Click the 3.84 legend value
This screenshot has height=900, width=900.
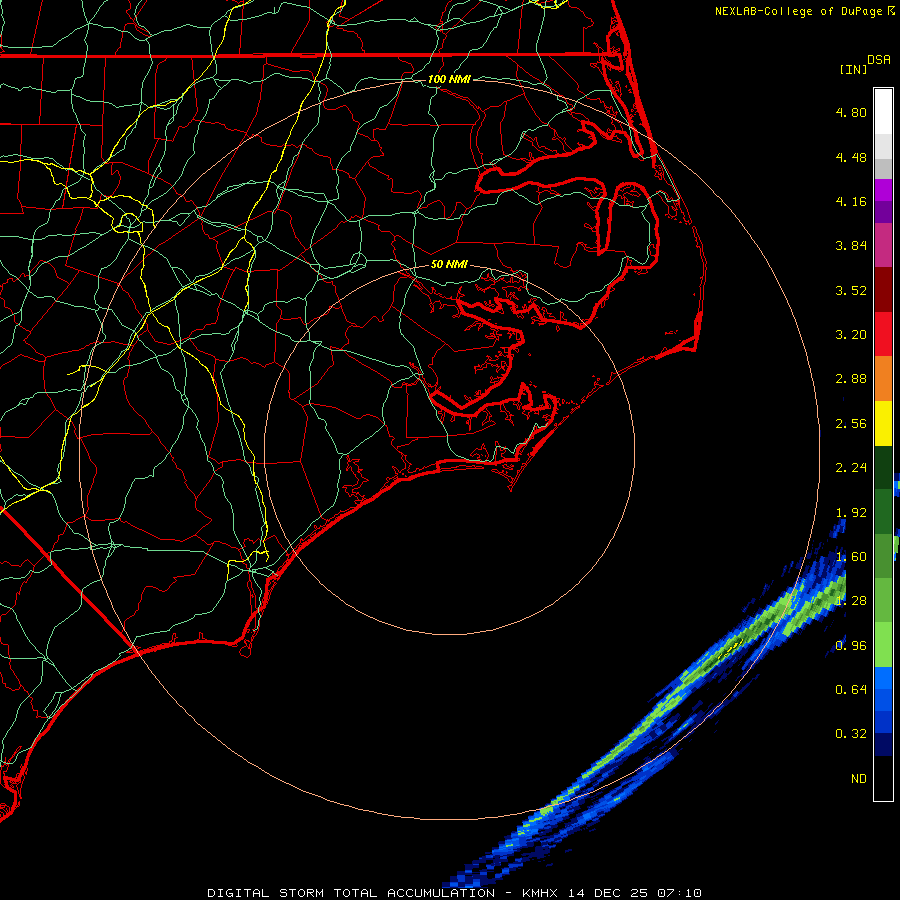(851, 246)
